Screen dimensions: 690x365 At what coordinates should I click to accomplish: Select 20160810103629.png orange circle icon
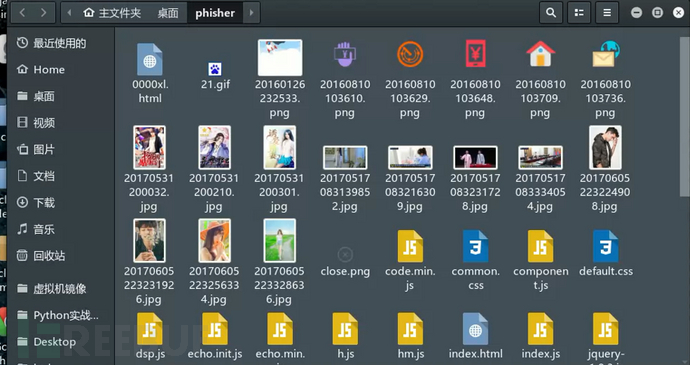click(x=410, y=54)
